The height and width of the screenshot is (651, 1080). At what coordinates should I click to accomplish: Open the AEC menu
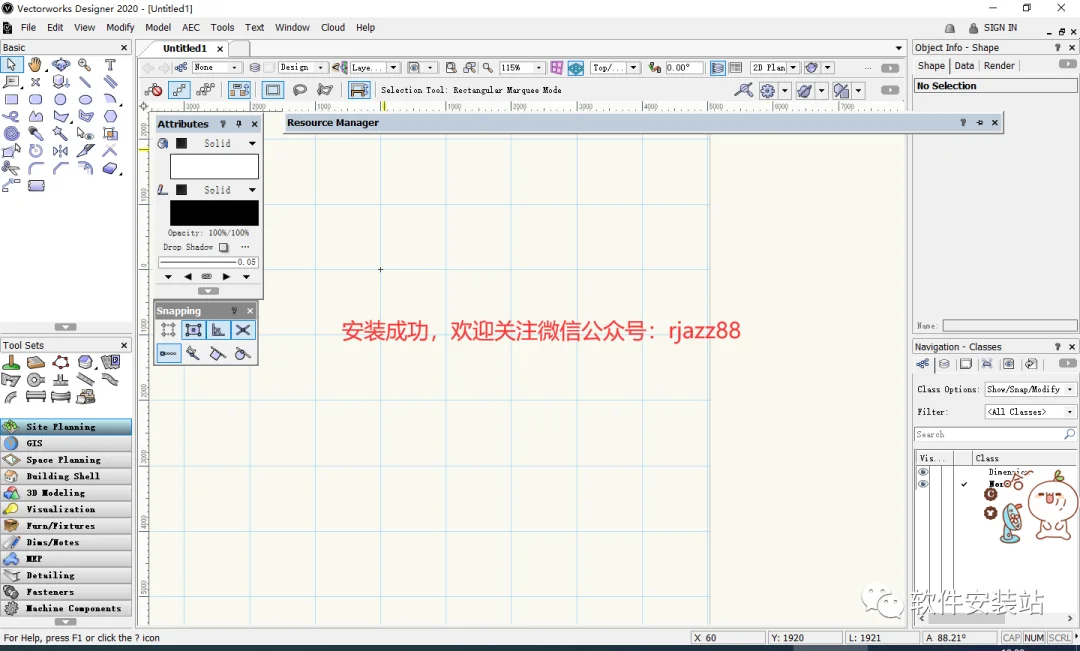click(191, 28)
